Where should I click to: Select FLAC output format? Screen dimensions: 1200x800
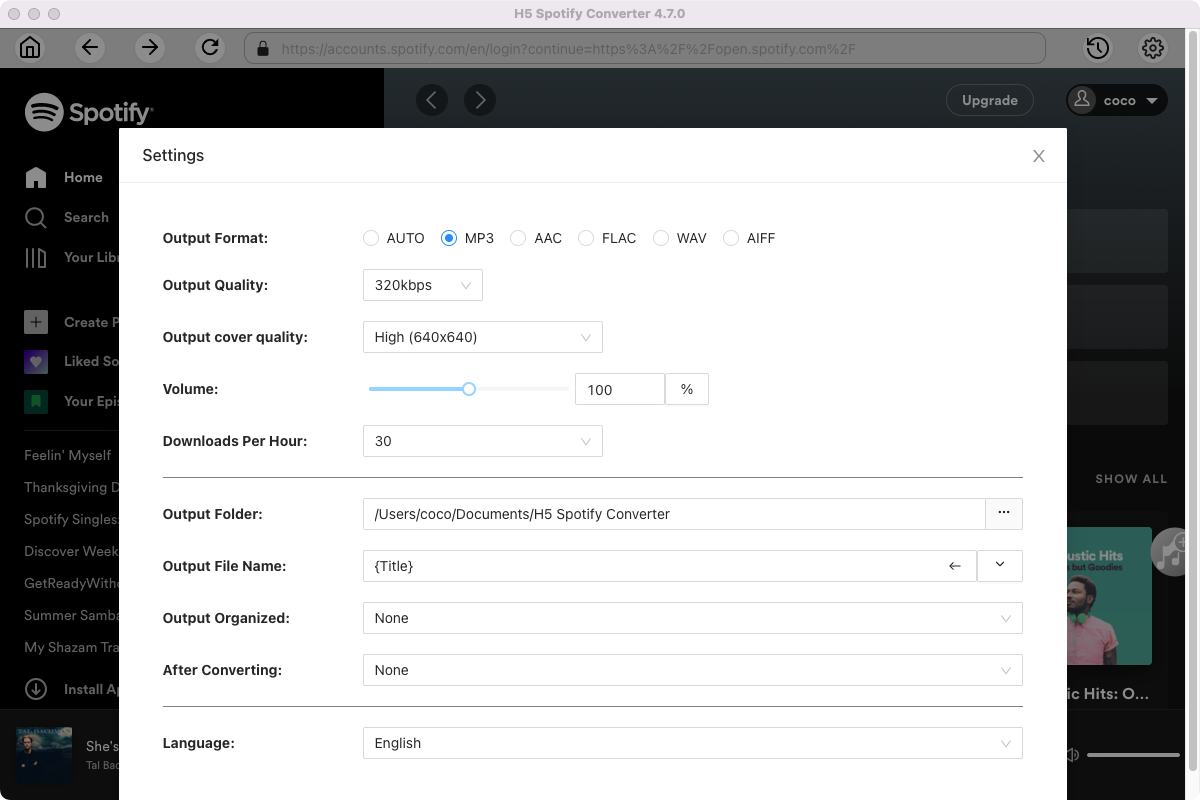586,238
